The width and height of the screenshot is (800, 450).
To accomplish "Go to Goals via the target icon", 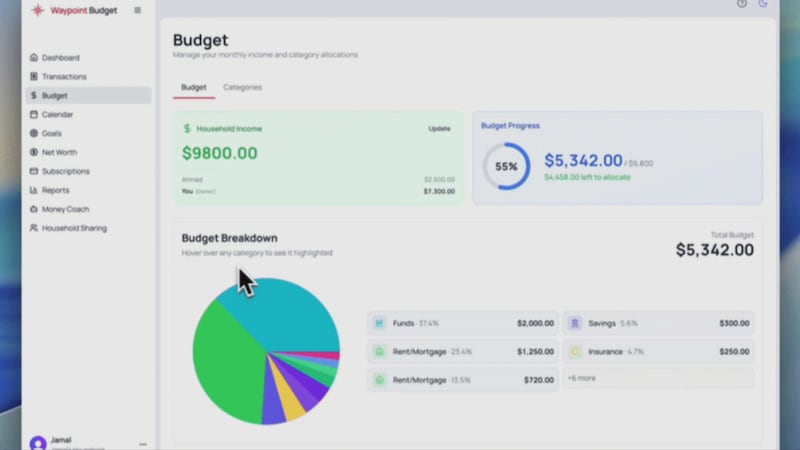I will point(33,133).
